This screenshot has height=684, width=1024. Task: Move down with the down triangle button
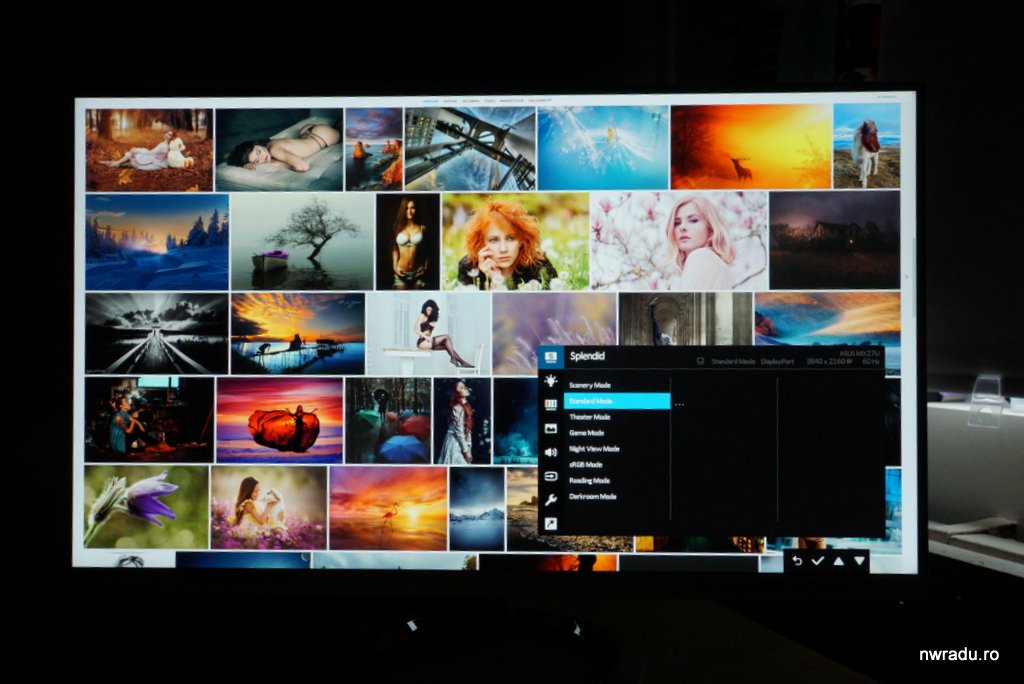click(859, 561)
